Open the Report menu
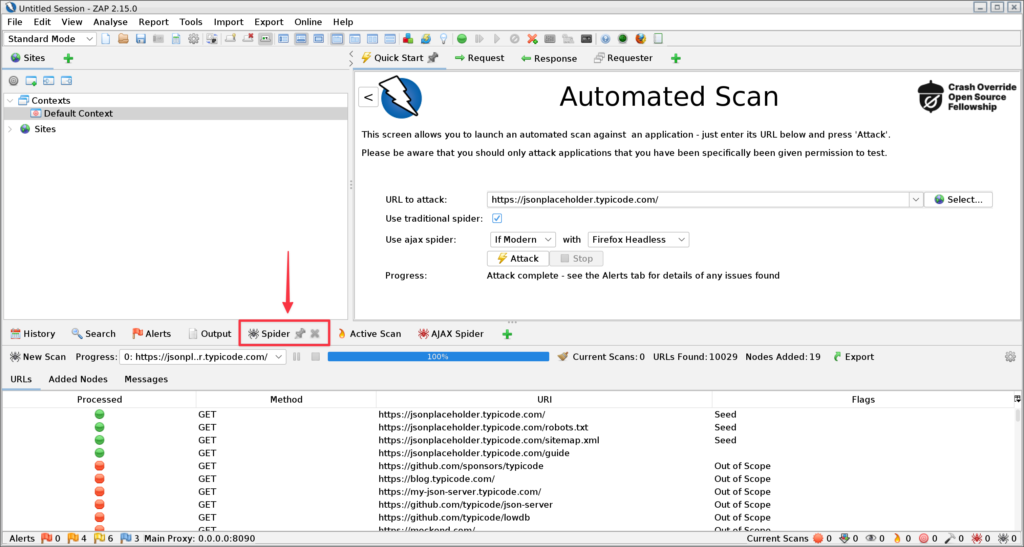This screenshot has height=547, width=1024. 153,22
